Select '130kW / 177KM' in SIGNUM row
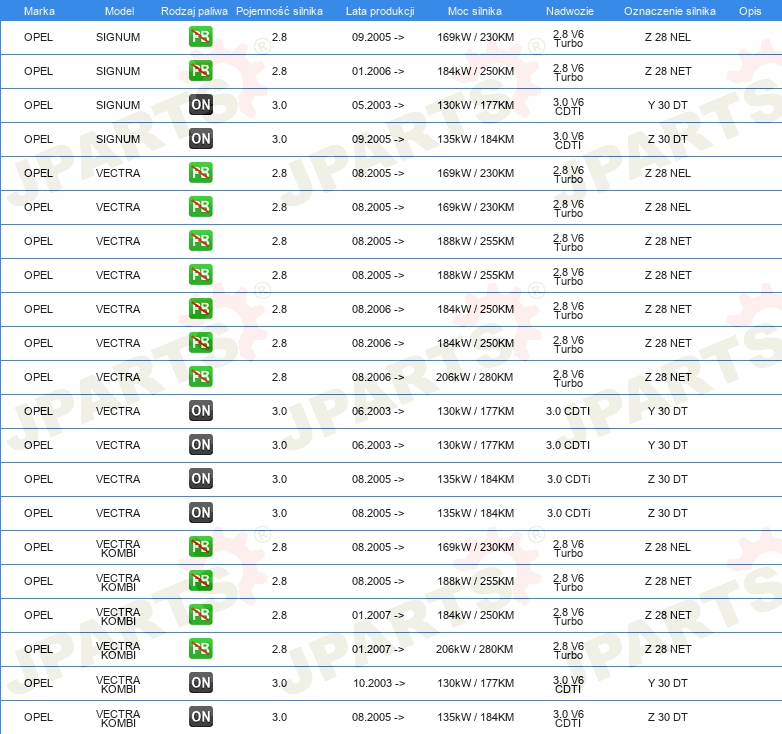Viewport: 782px width, 734px height. click(x=475, y=105)
